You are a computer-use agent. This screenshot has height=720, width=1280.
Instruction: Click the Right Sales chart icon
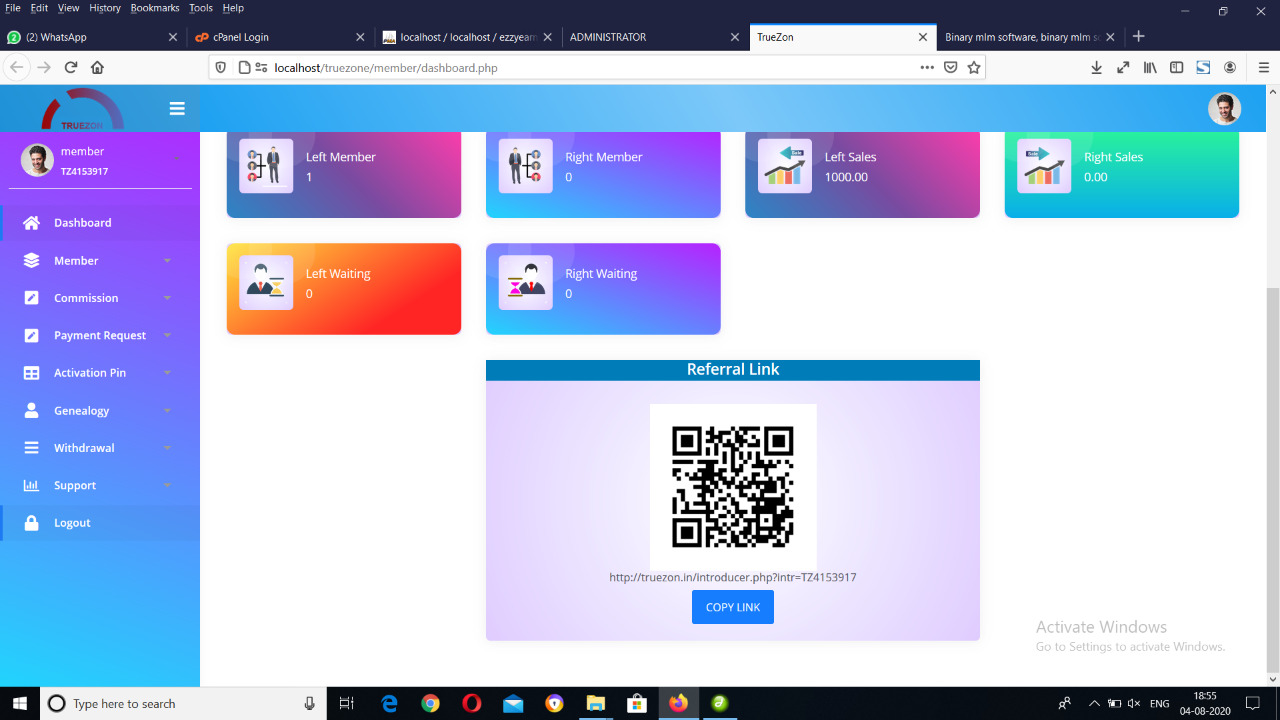pos(1044,166)
